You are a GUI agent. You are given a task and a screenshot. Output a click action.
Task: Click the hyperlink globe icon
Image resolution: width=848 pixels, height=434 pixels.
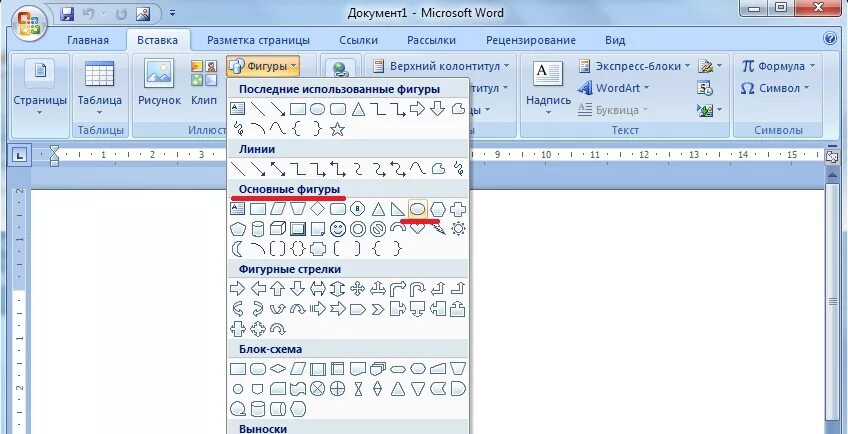[339, 69]
